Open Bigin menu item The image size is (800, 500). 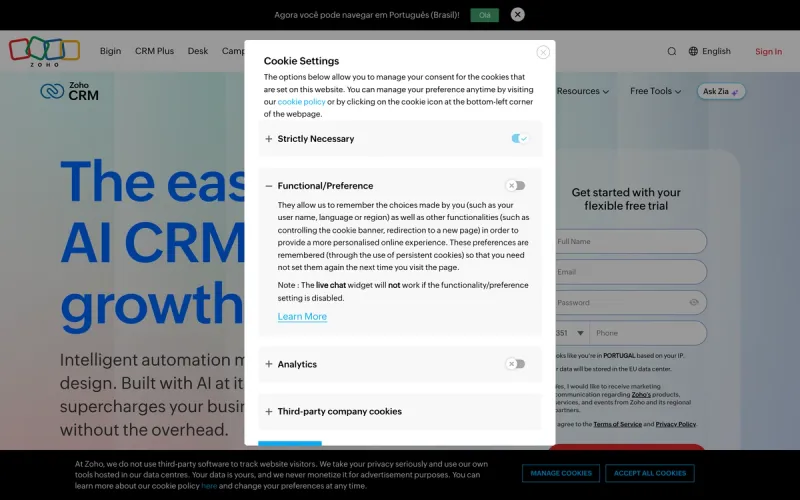coord(110,51)
